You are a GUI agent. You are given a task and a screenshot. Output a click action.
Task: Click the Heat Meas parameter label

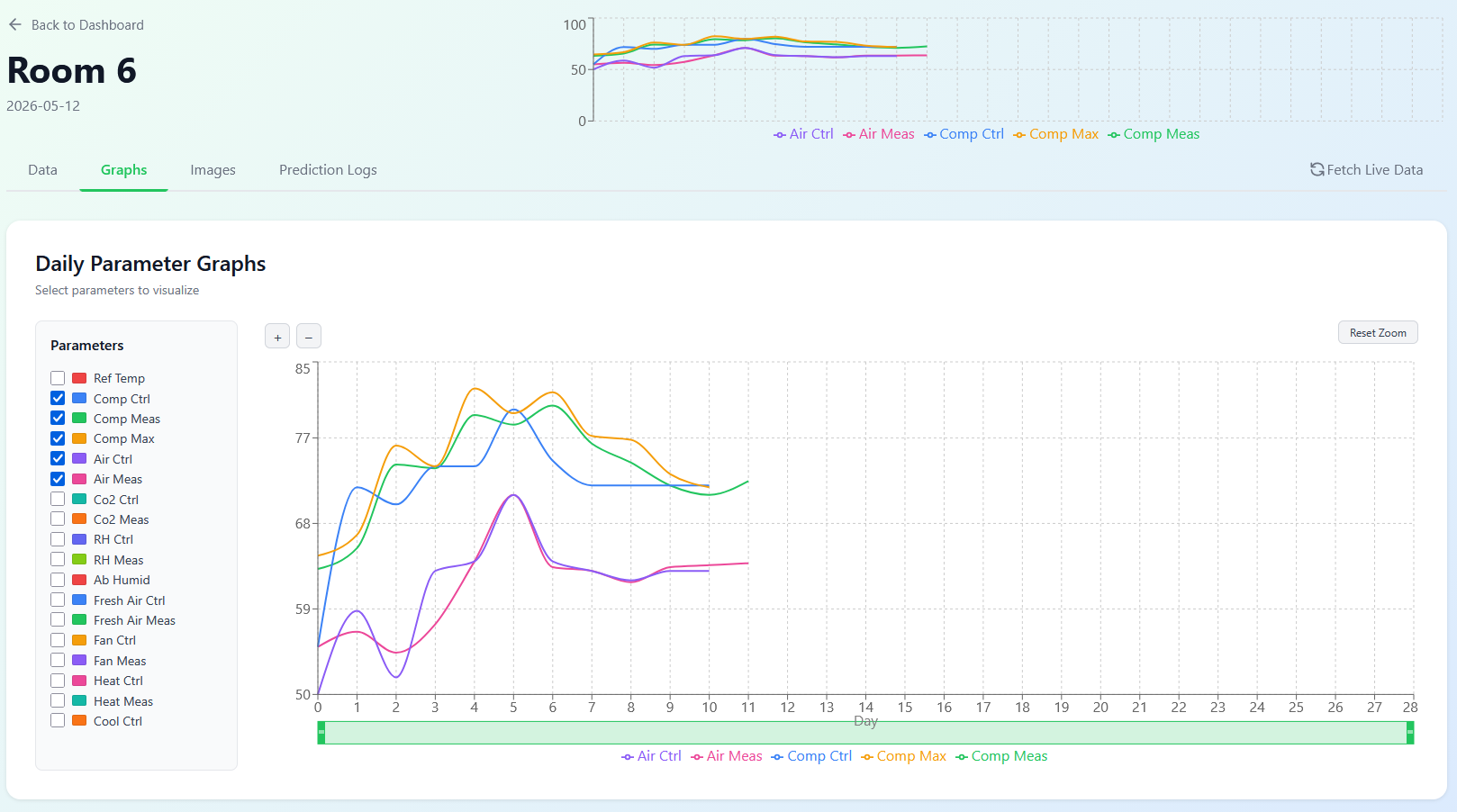[123, 701]
